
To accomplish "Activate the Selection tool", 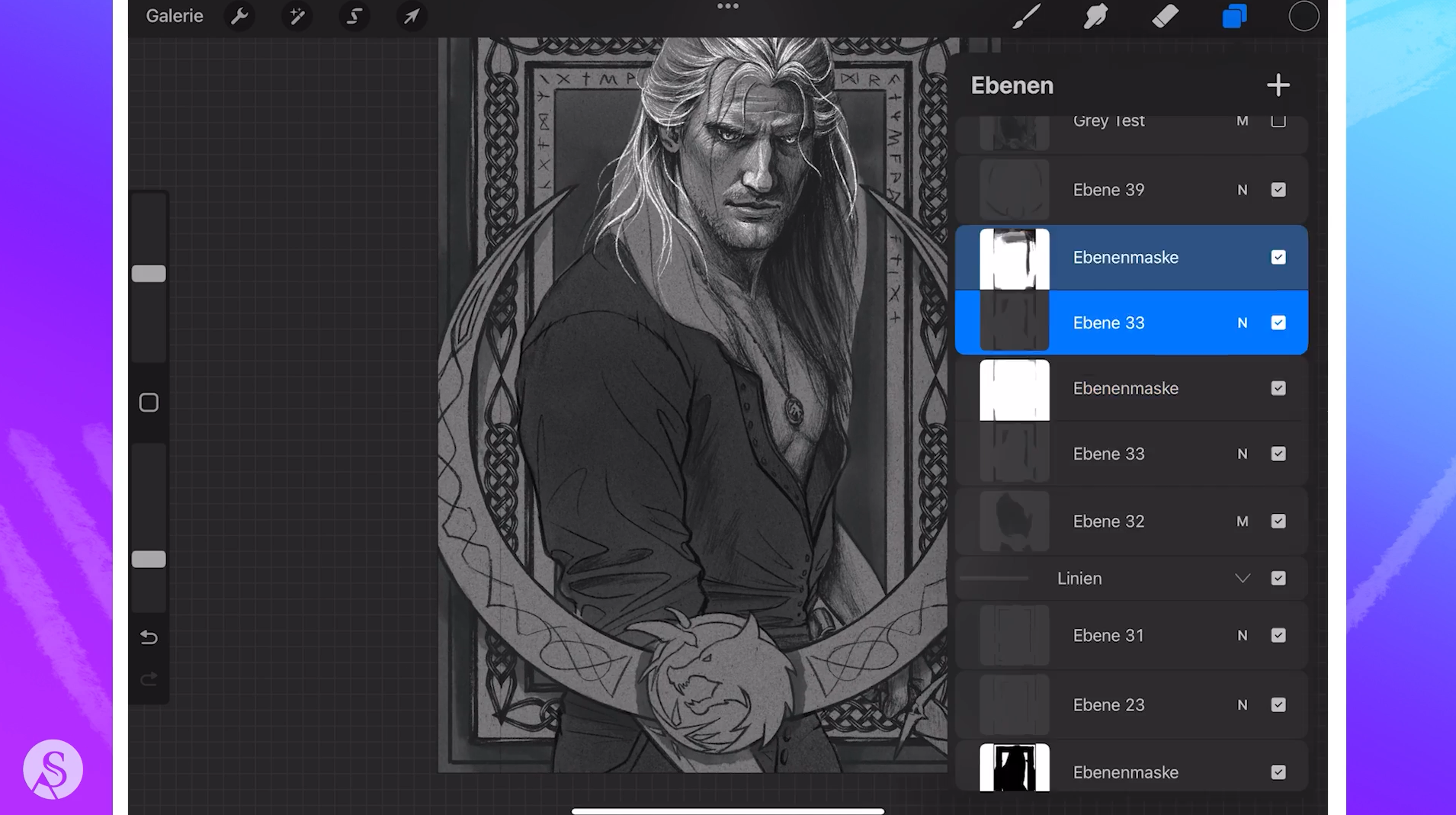I will pyautogui.click(x=354, y=16).
